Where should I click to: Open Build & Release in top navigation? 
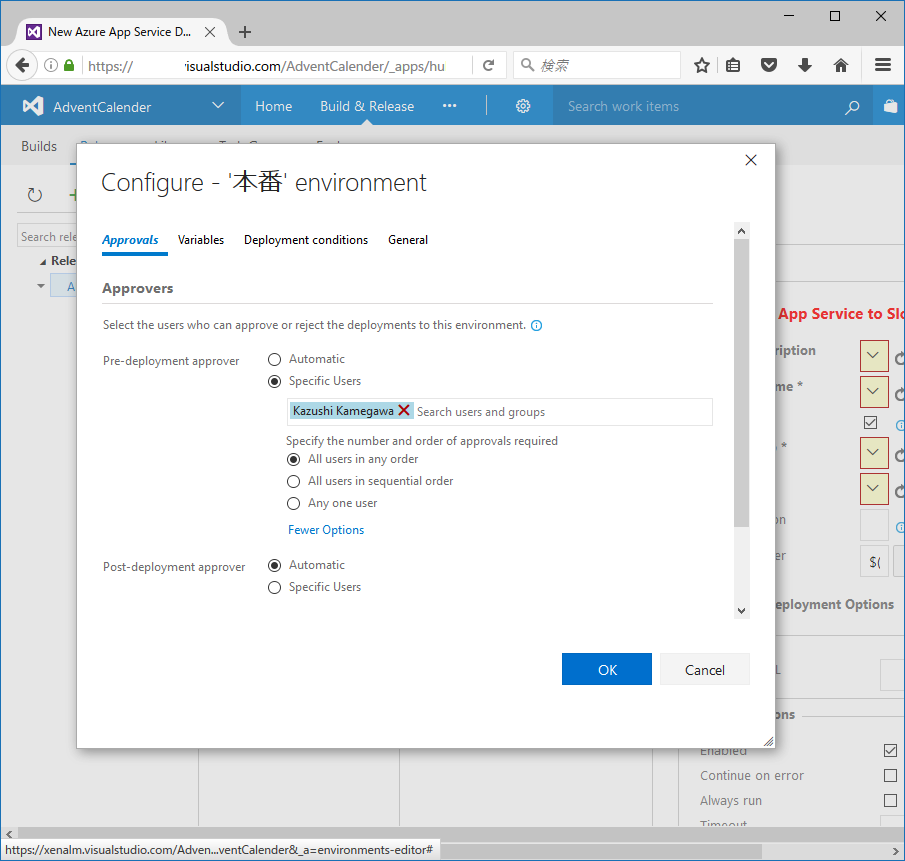tap(367, 106)
